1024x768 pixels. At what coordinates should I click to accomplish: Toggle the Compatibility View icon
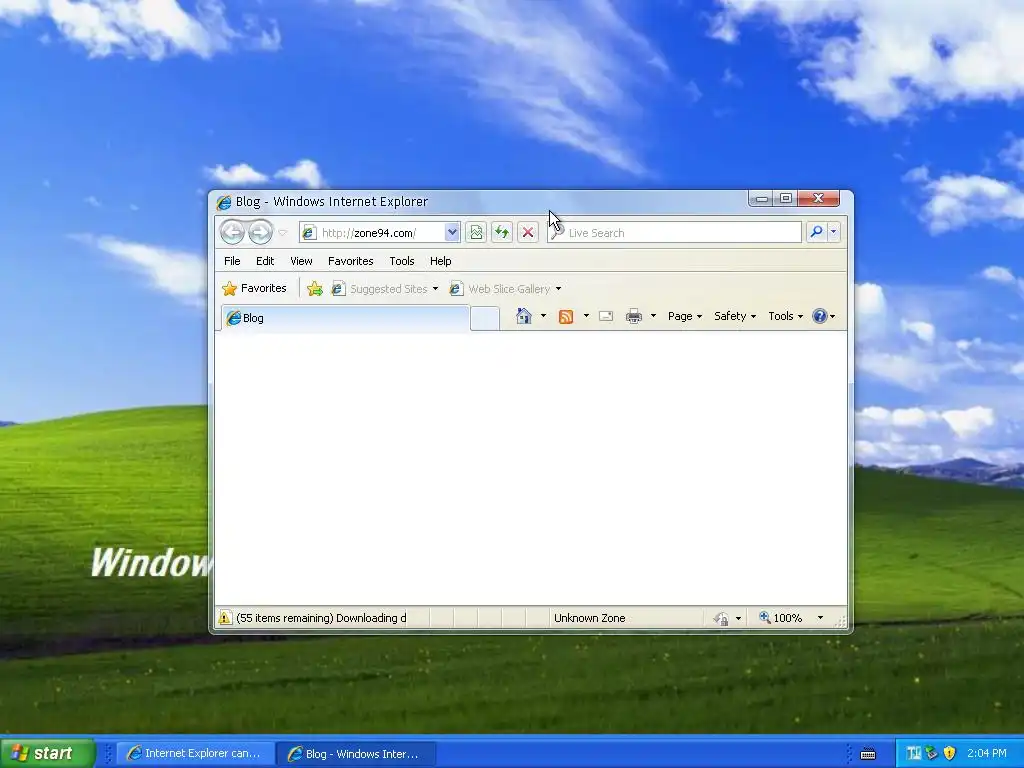(476, 232)
